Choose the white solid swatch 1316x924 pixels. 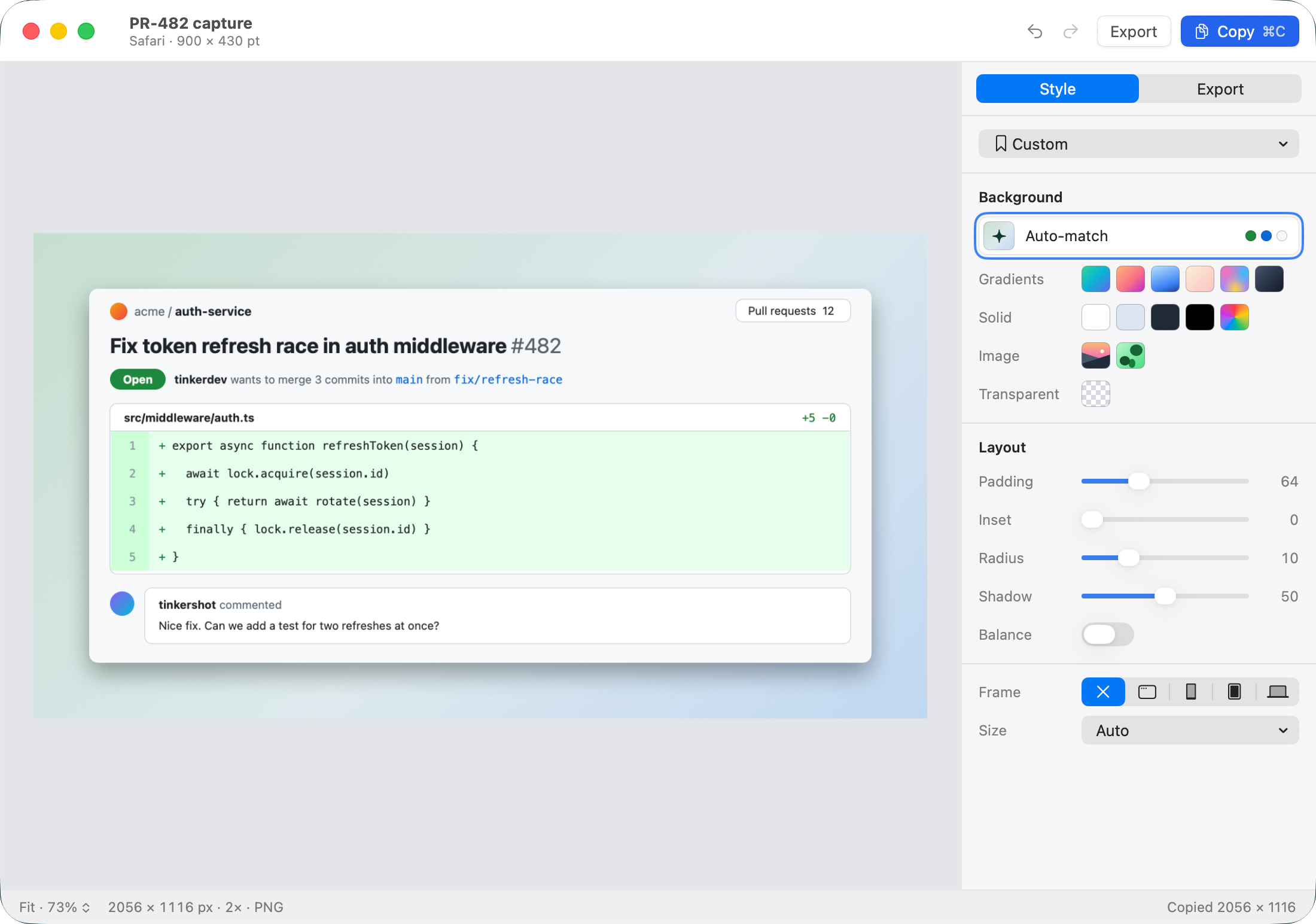[x=1096, y=317]
